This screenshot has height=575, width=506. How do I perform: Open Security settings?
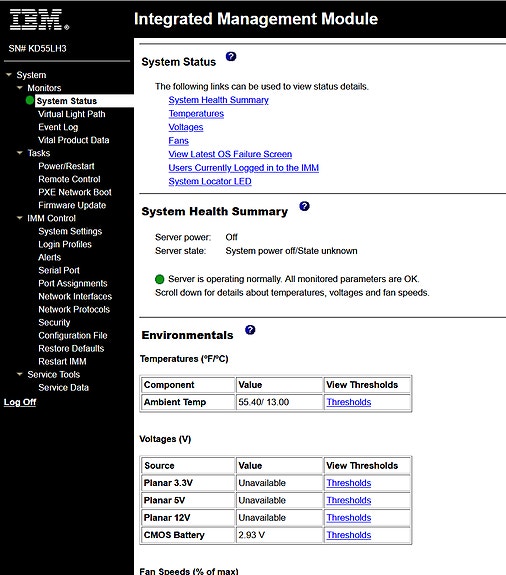click(x=54, y=322)
